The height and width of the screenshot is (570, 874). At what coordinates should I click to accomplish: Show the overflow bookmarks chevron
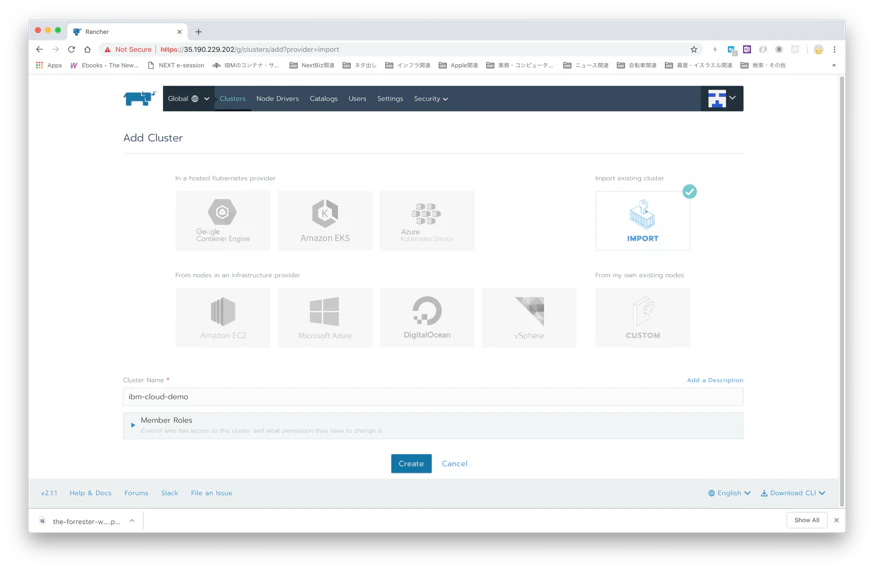(834, 65)
